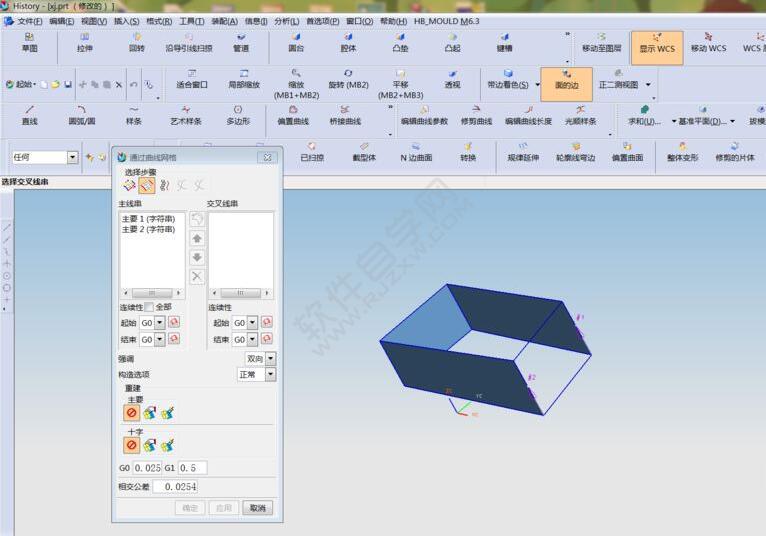Click 适合窗口 fit view
The width and height of the screenshot is (766, 536).
[x=192, y=80]
